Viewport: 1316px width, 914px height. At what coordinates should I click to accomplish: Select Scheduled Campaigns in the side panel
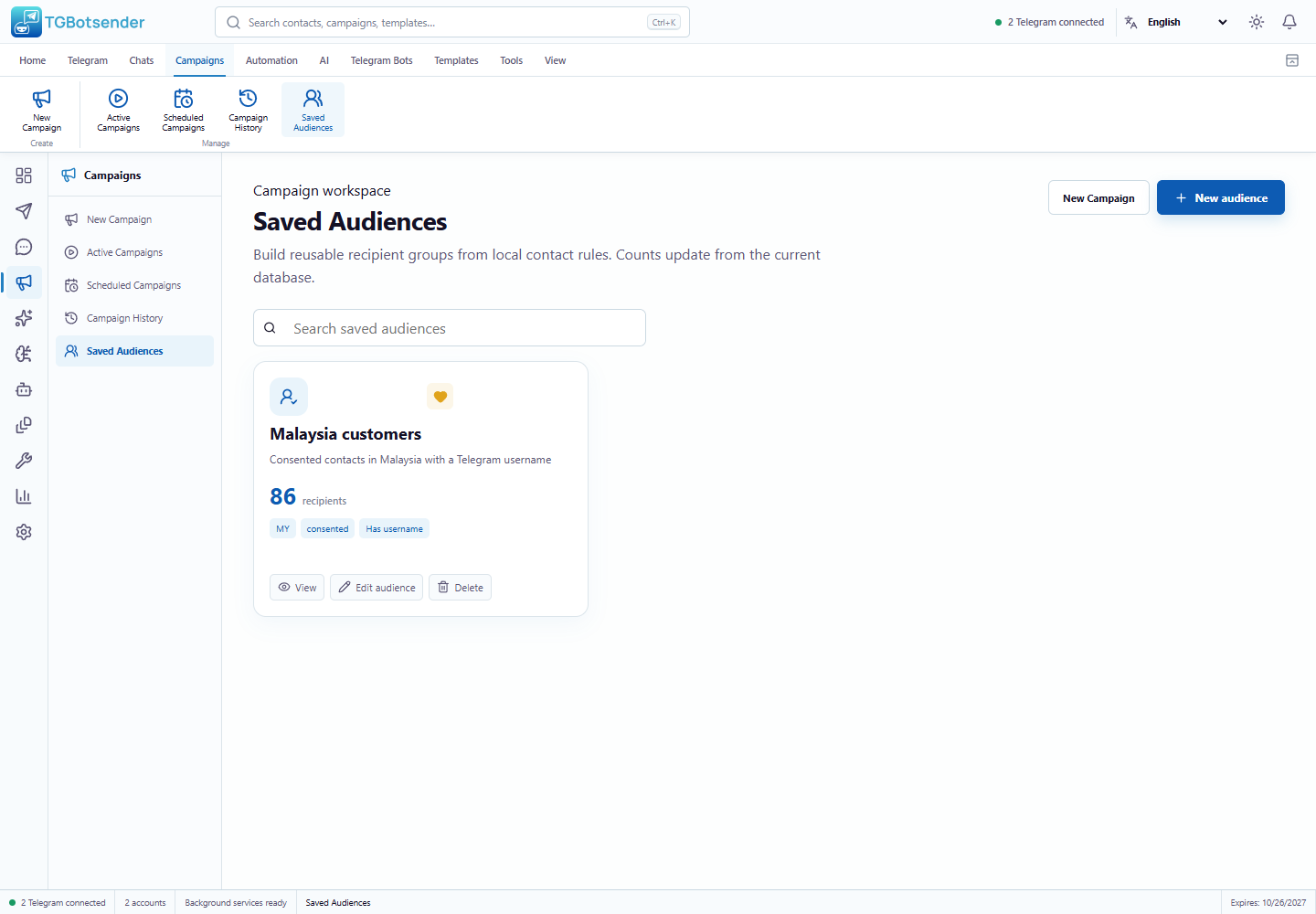pos(134,285)
